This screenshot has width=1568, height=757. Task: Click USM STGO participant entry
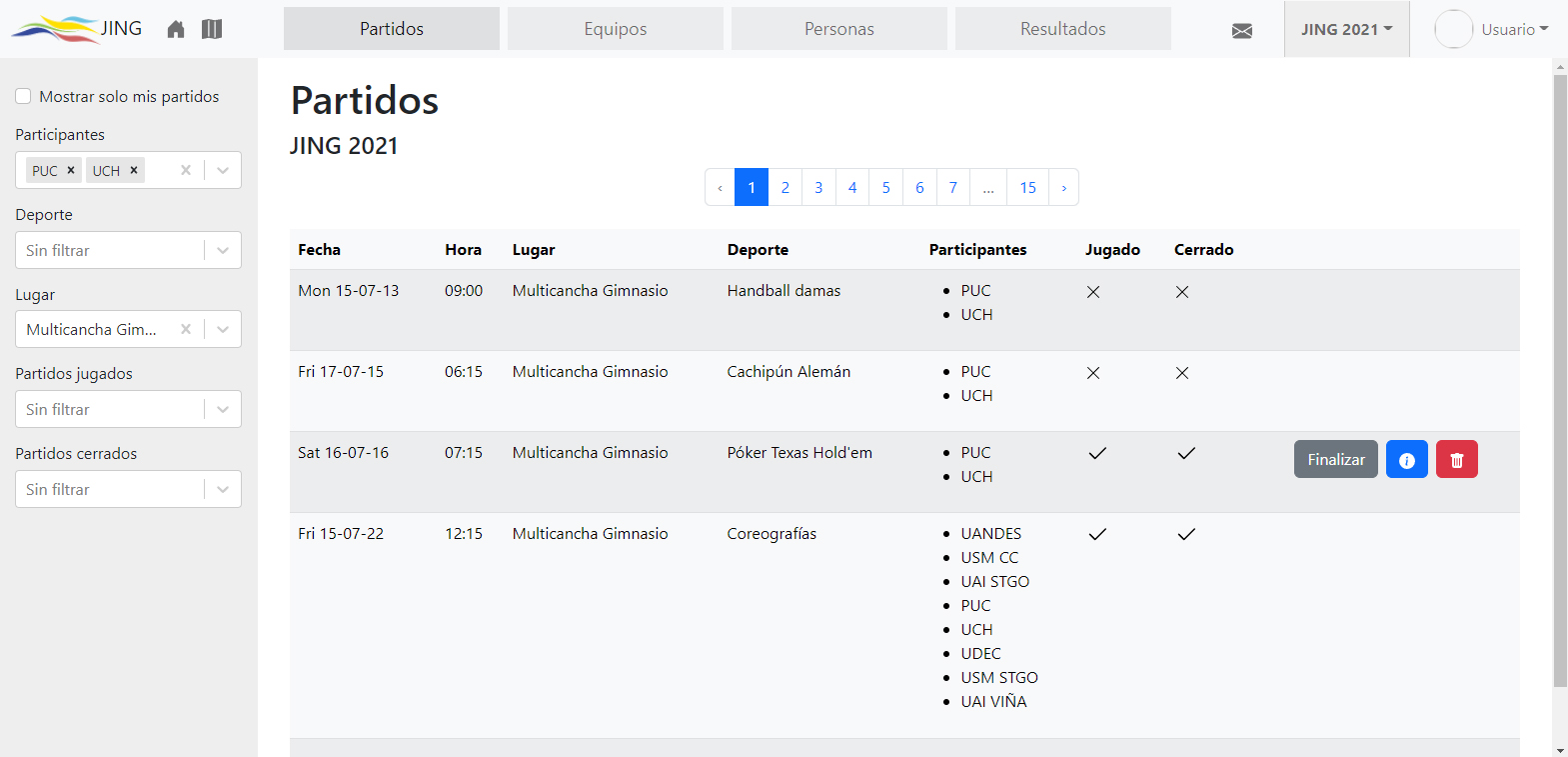tap(999, 678)
